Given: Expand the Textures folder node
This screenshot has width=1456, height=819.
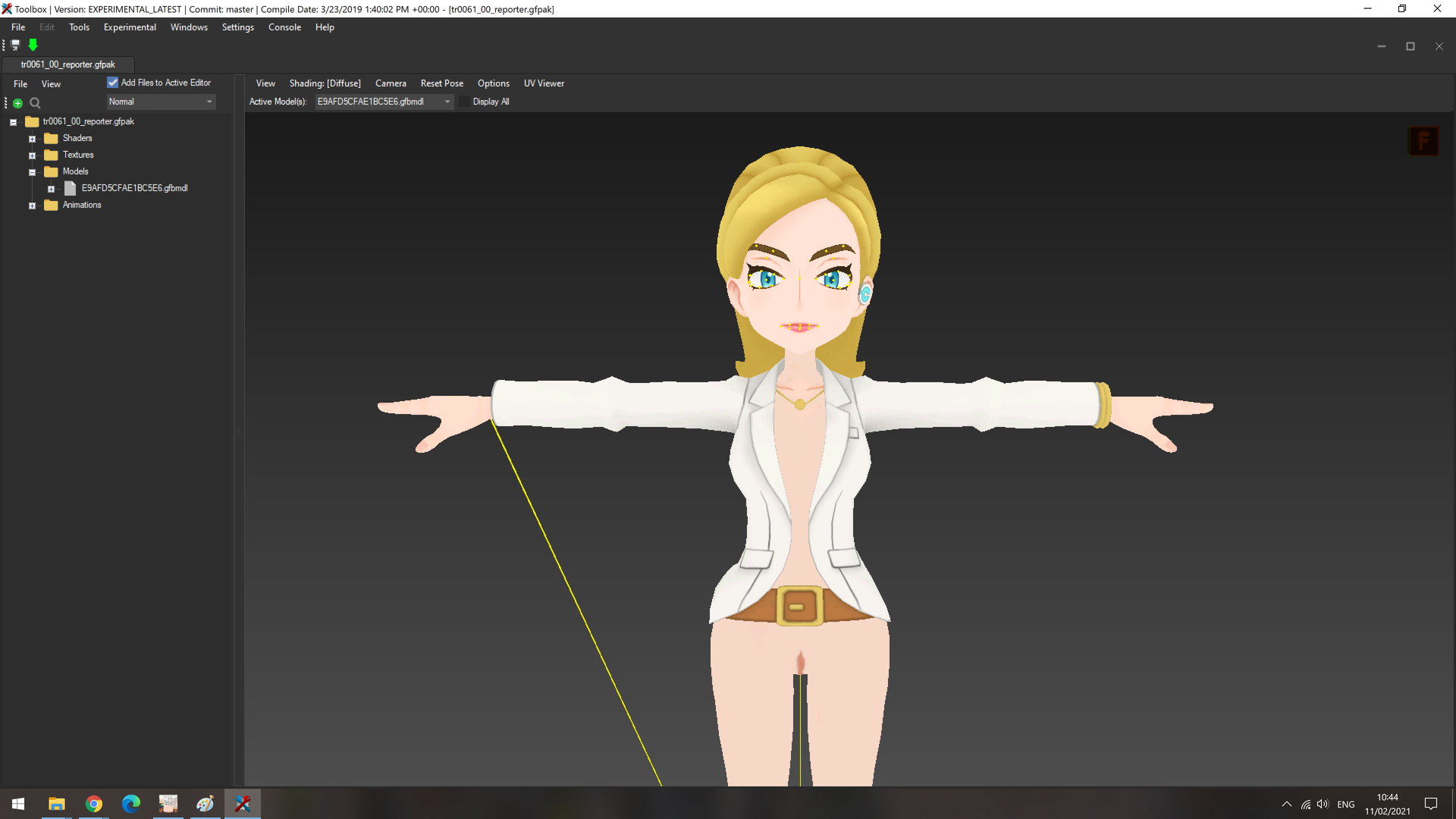Looking at the screenshot, I should point(32,155).
